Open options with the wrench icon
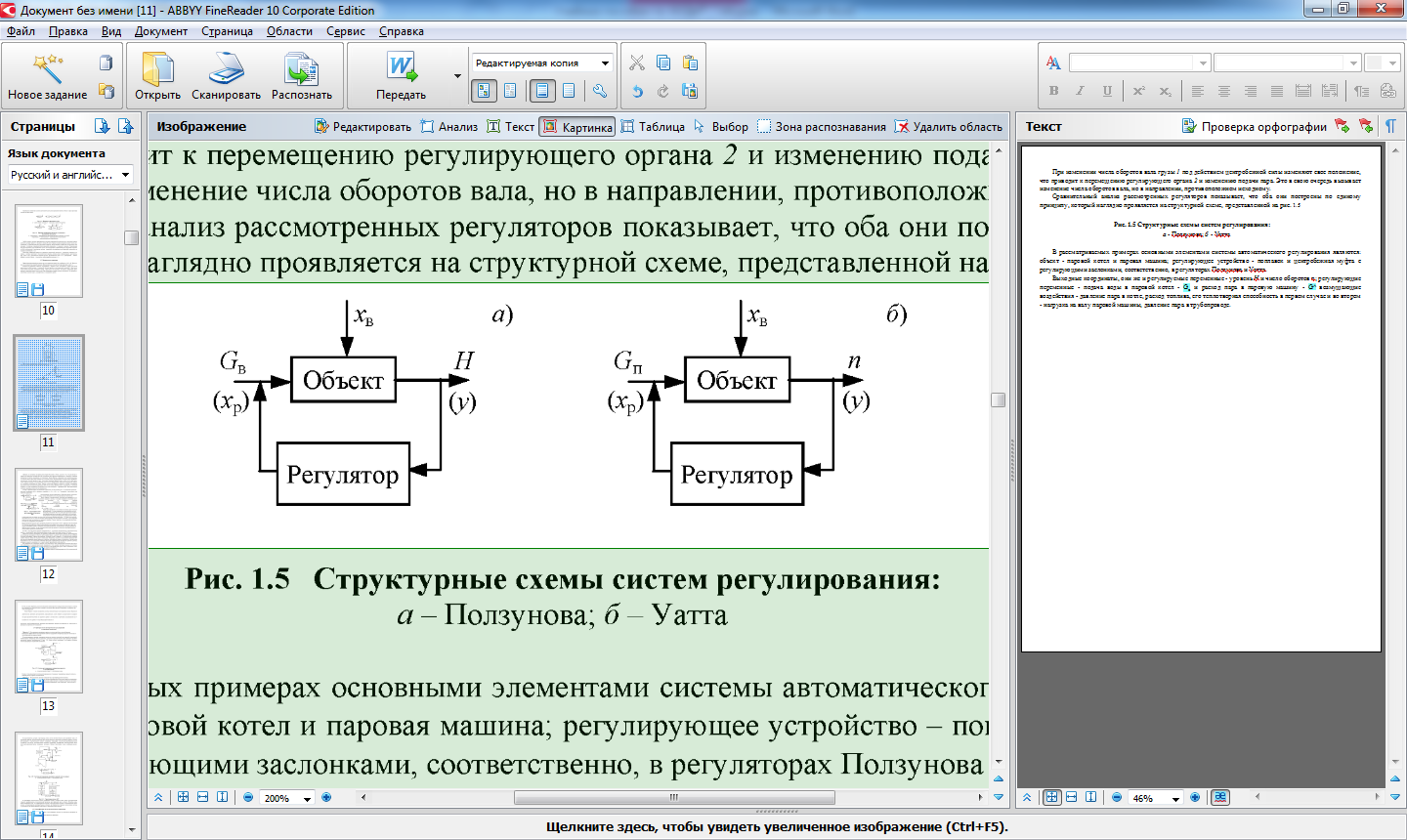This screenshot has width=1407, height=840. pyautogui.click(x=600, y=91)
